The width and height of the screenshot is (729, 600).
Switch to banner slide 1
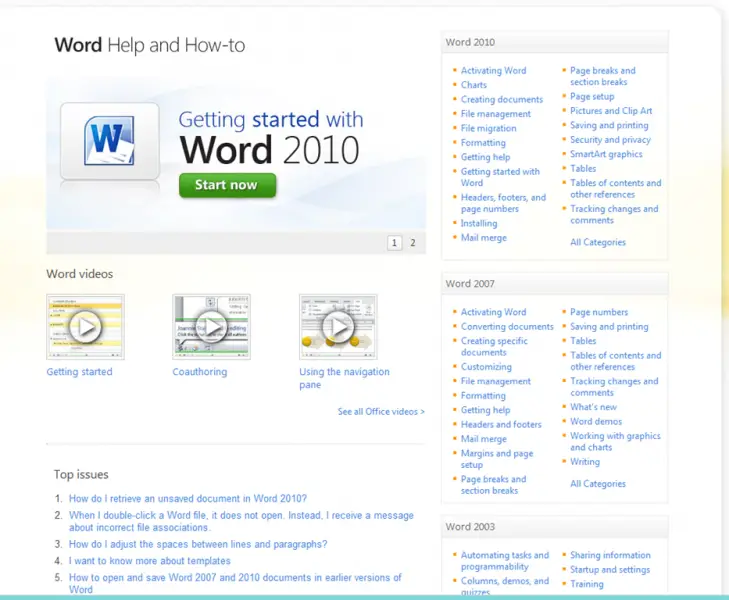click(x=394, y=243)
